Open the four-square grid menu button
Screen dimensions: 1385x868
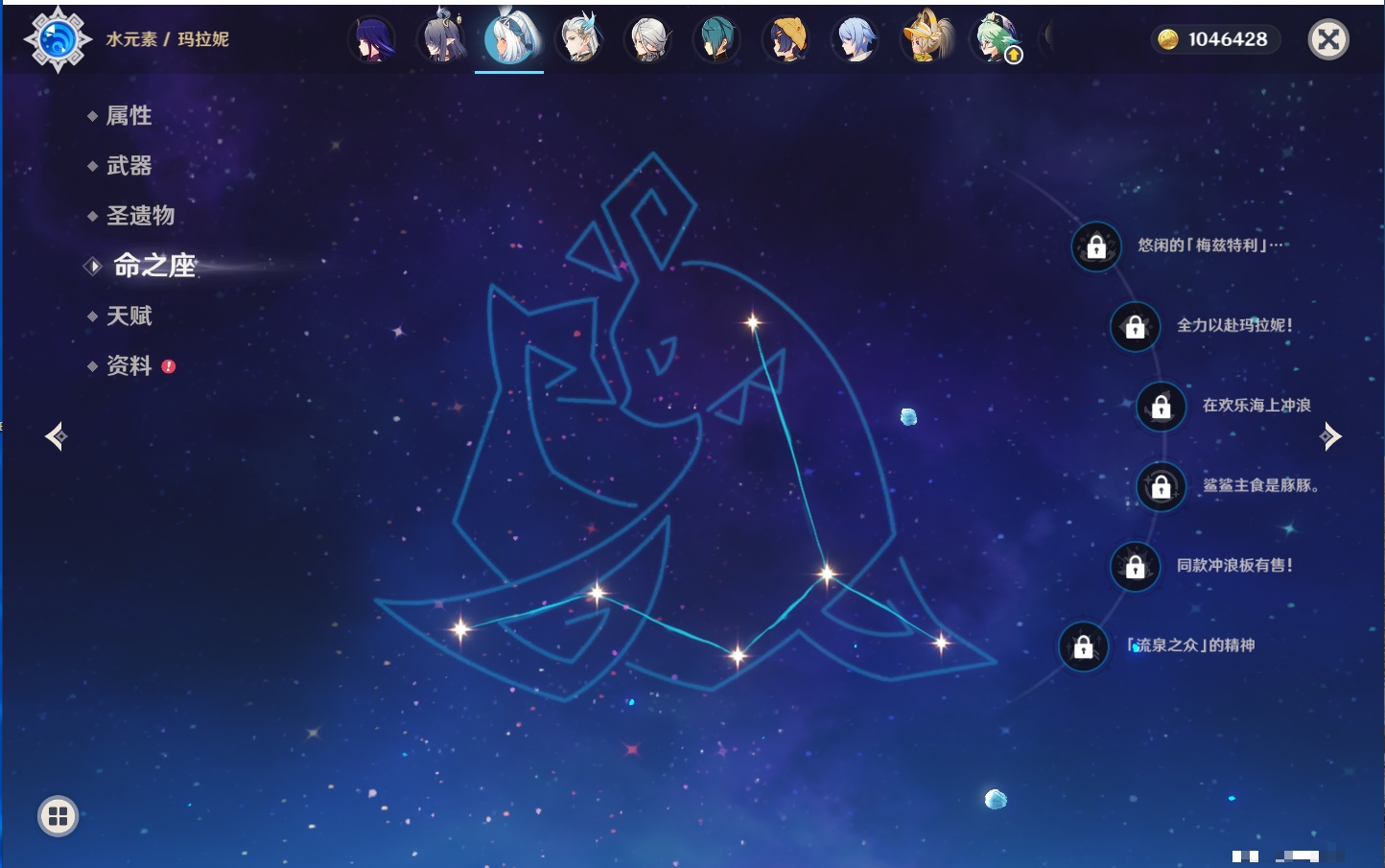coord(58,816)
